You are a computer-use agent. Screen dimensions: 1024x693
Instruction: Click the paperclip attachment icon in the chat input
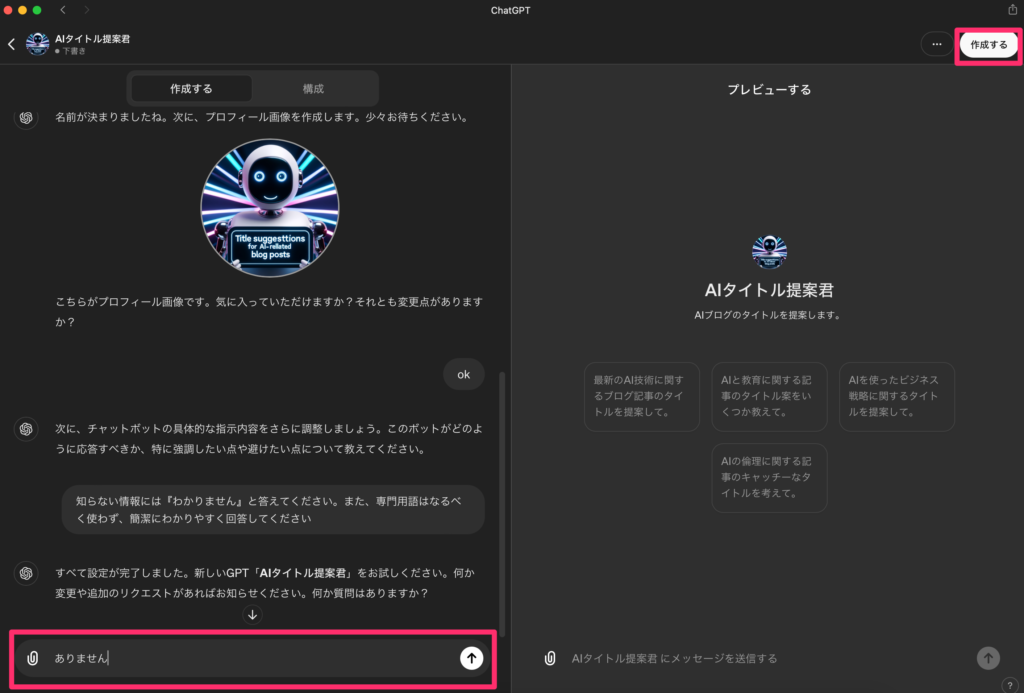(33, 658)
